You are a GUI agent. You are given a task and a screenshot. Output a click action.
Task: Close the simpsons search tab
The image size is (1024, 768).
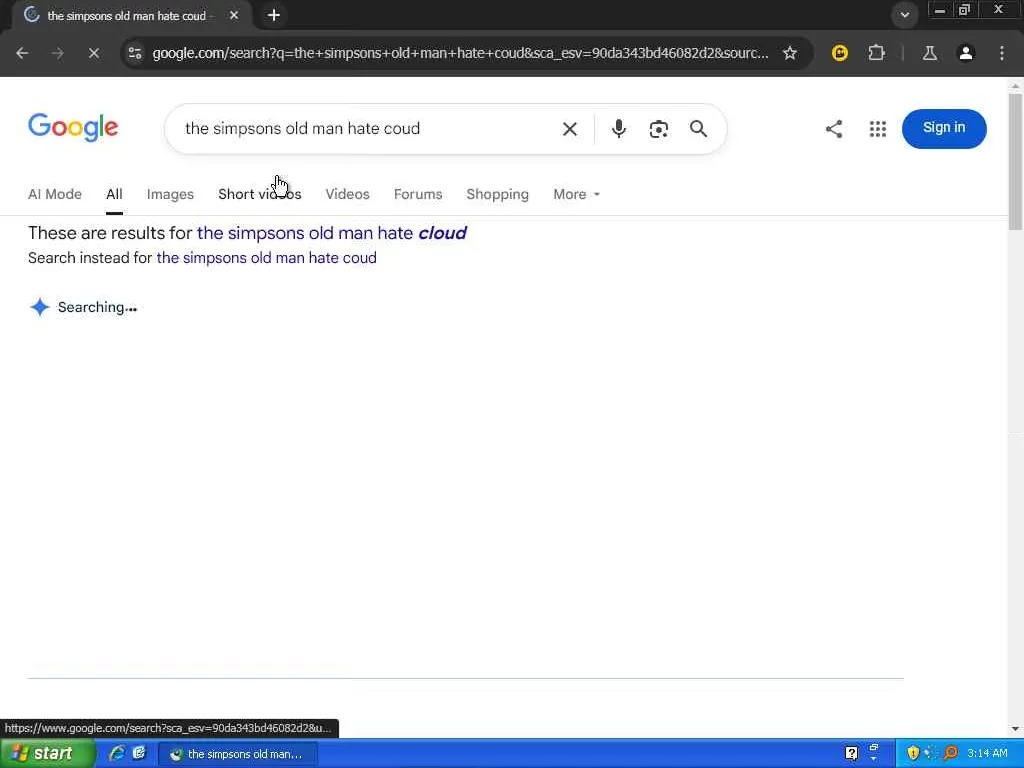pyautogui.click(x=234, y=15)
